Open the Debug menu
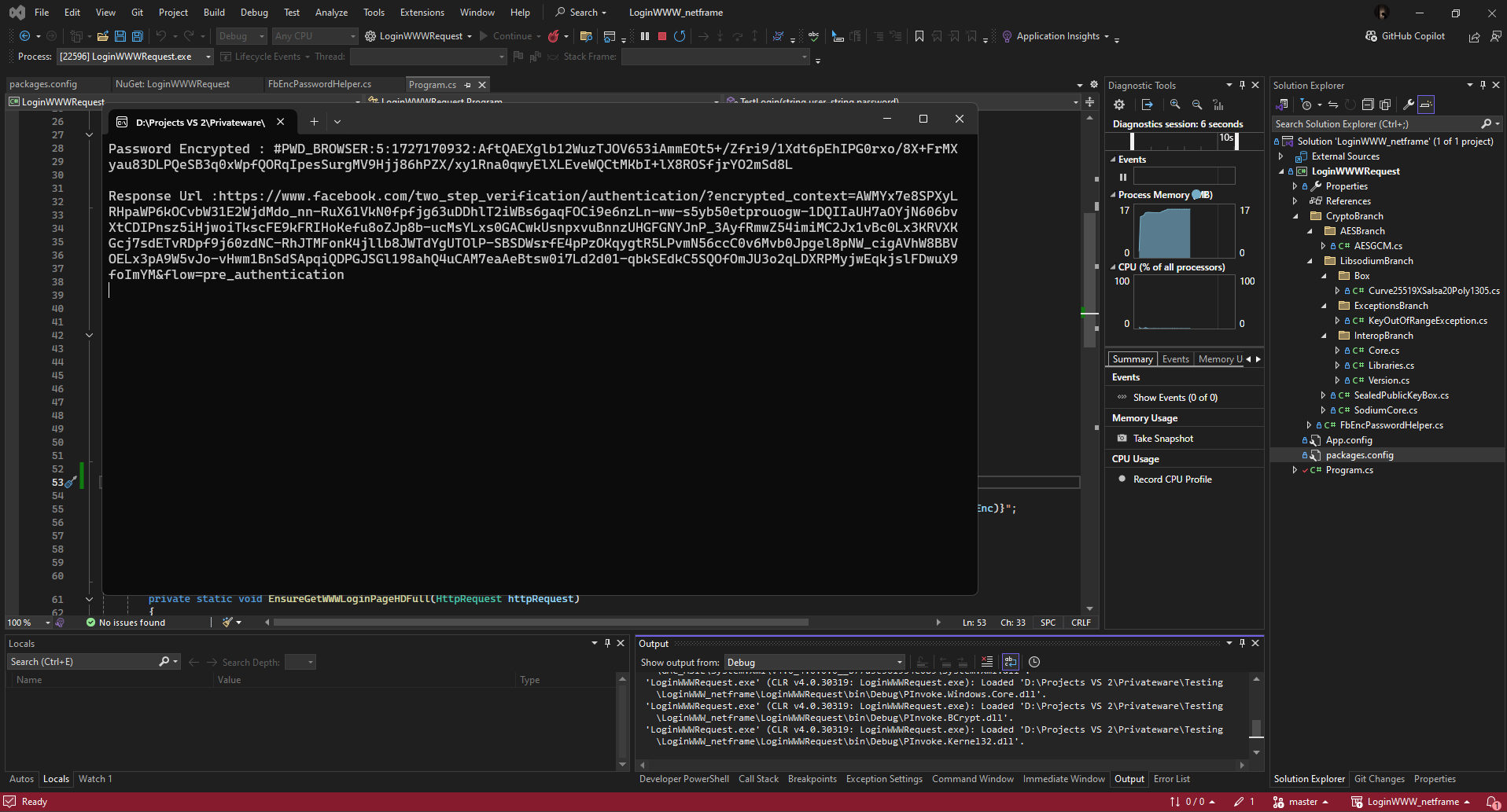 point(254,13)
